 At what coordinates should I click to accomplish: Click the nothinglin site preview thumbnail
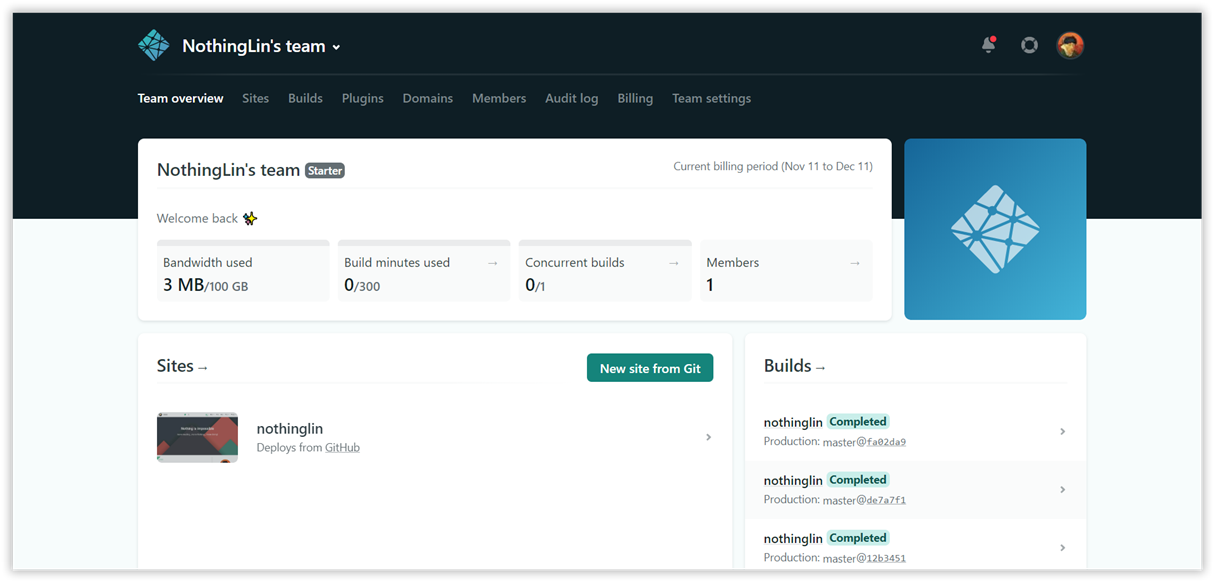point(197,437)
